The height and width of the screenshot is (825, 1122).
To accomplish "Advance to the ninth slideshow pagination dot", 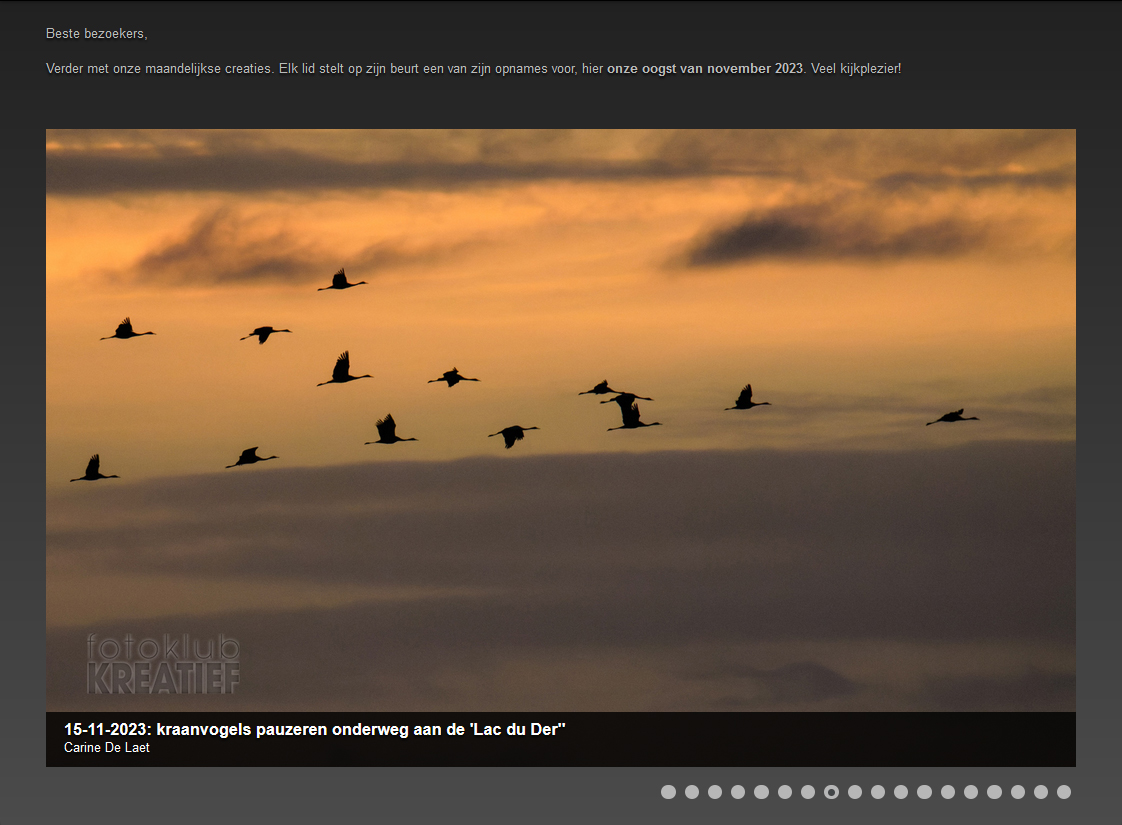I will click(x=855, y=792).
